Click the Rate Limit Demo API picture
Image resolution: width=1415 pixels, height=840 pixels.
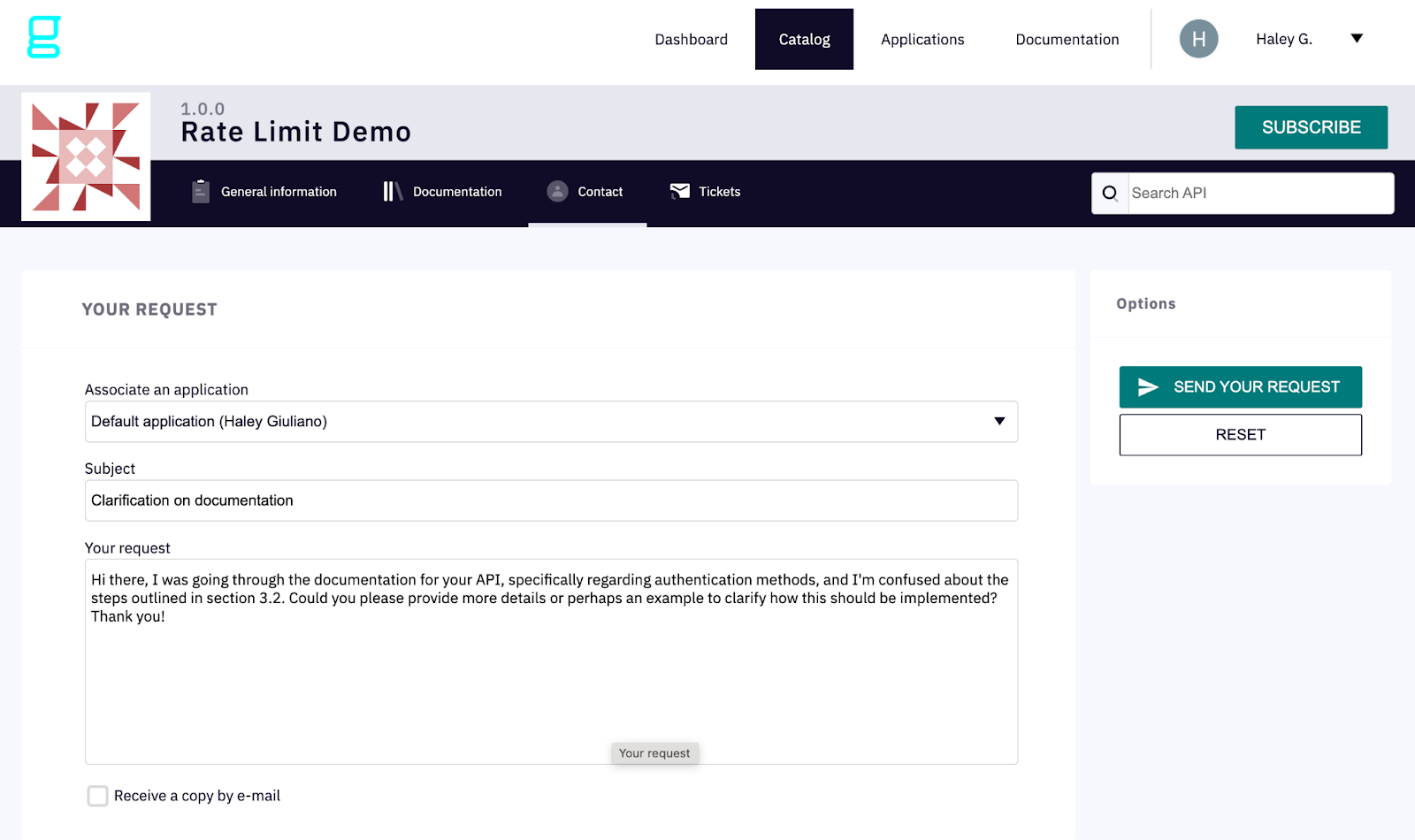(x=86, y=157)
